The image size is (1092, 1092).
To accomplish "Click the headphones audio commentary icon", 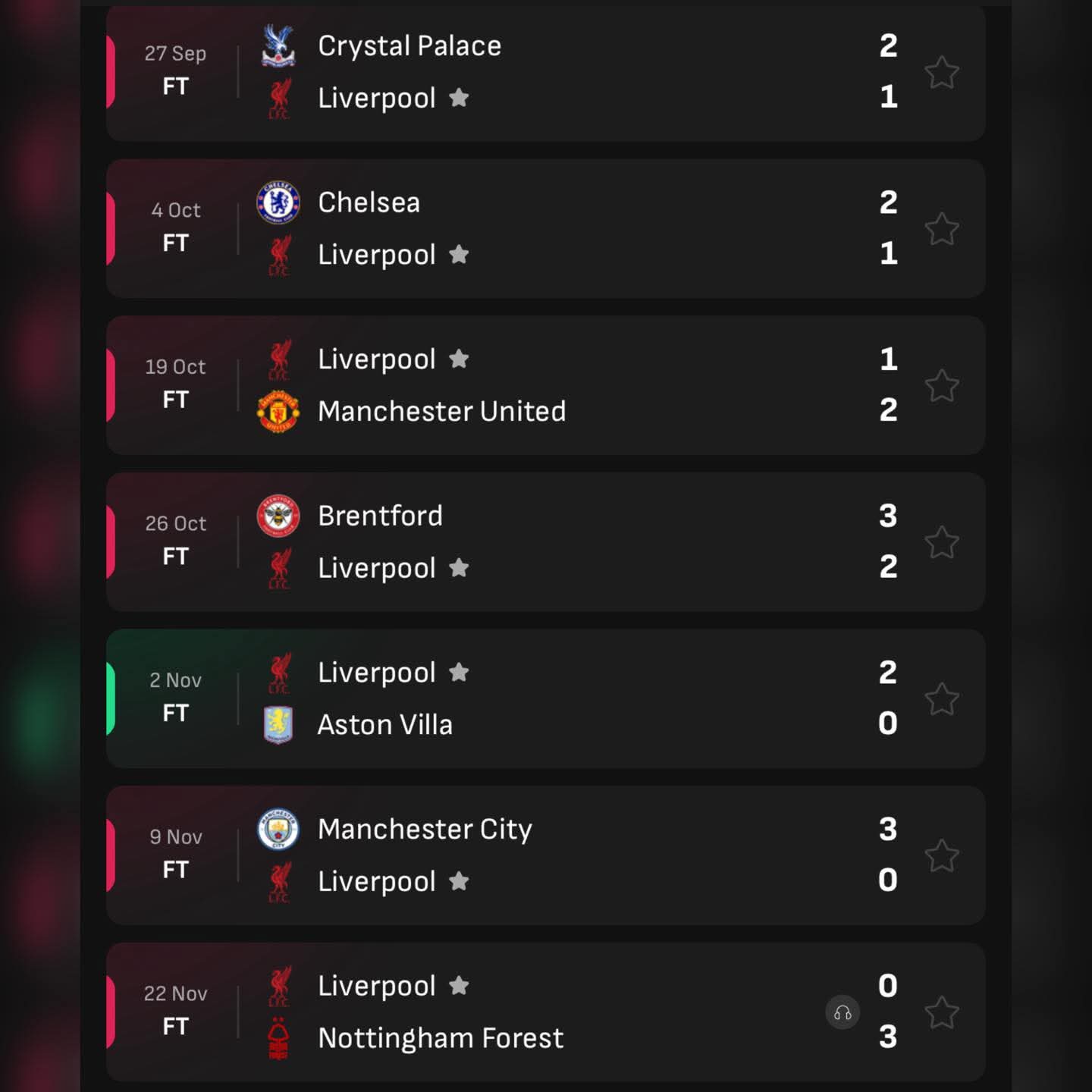I will coord(843,1012).
